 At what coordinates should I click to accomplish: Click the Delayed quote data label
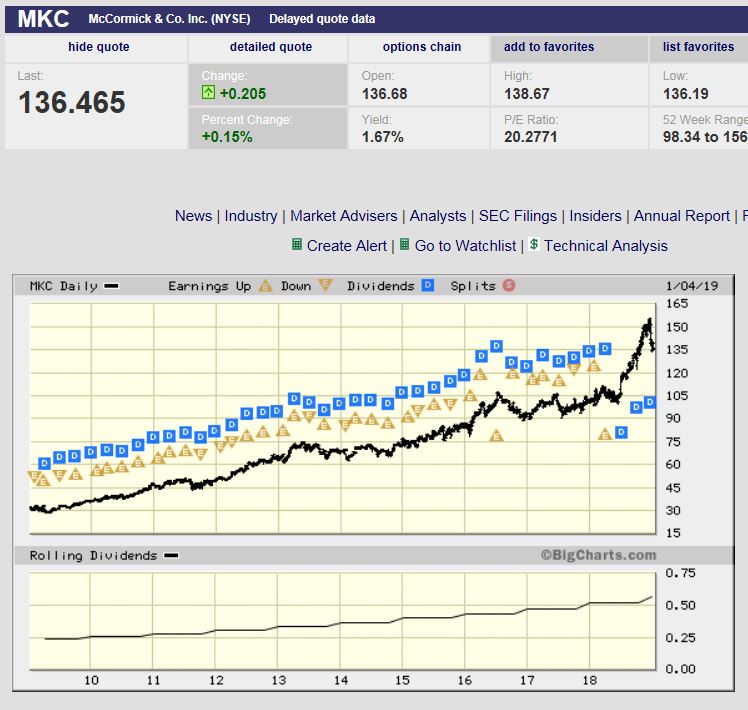322,19
